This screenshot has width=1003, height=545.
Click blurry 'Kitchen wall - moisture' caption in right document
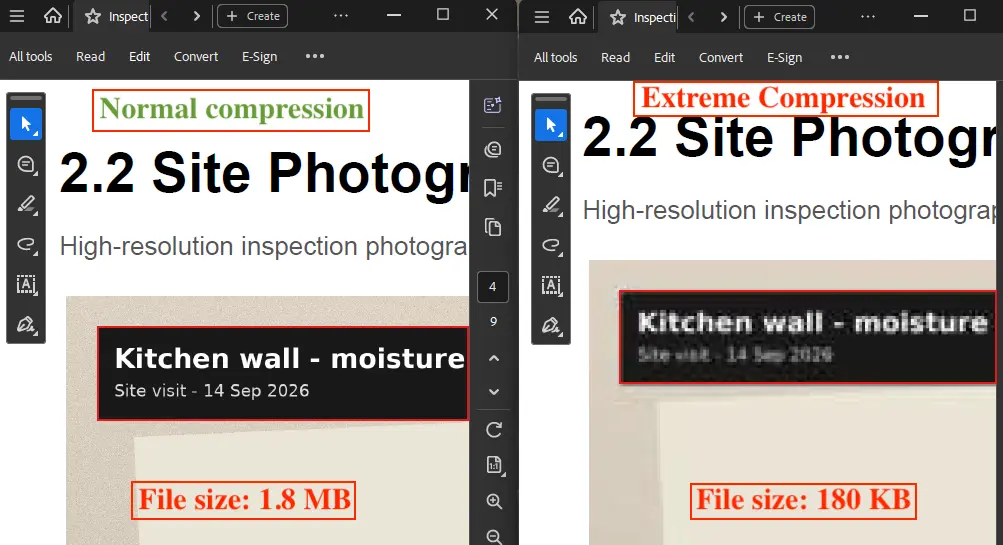pos(813,322)
